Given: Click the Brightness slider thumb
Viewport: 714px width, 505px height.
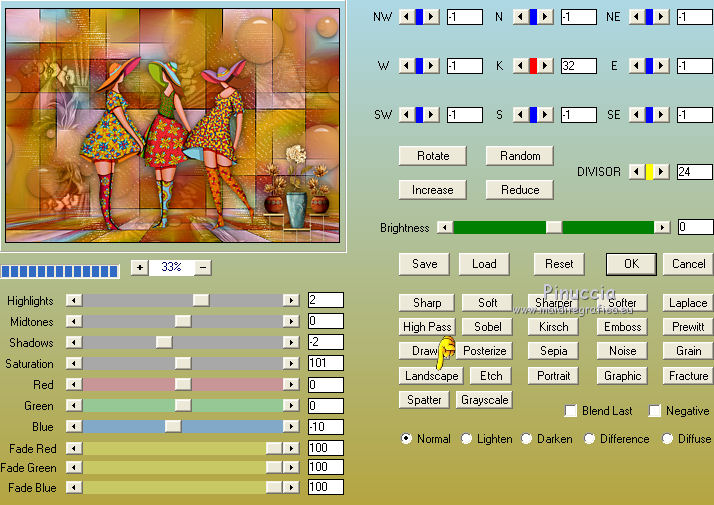Looking at the screenshot, I should (554, 227).
